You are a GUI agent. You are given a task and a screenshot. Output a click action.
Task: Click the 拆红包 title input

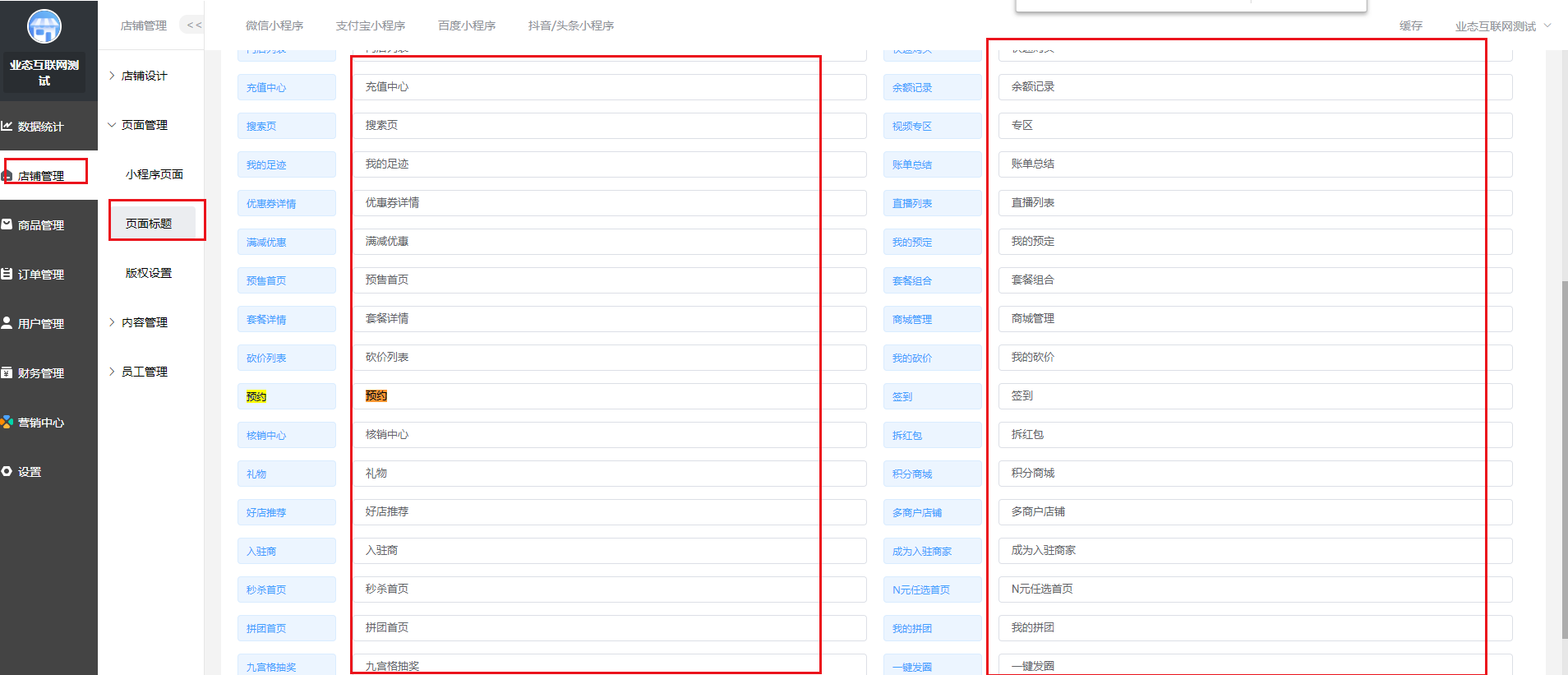pos(1256,435)
